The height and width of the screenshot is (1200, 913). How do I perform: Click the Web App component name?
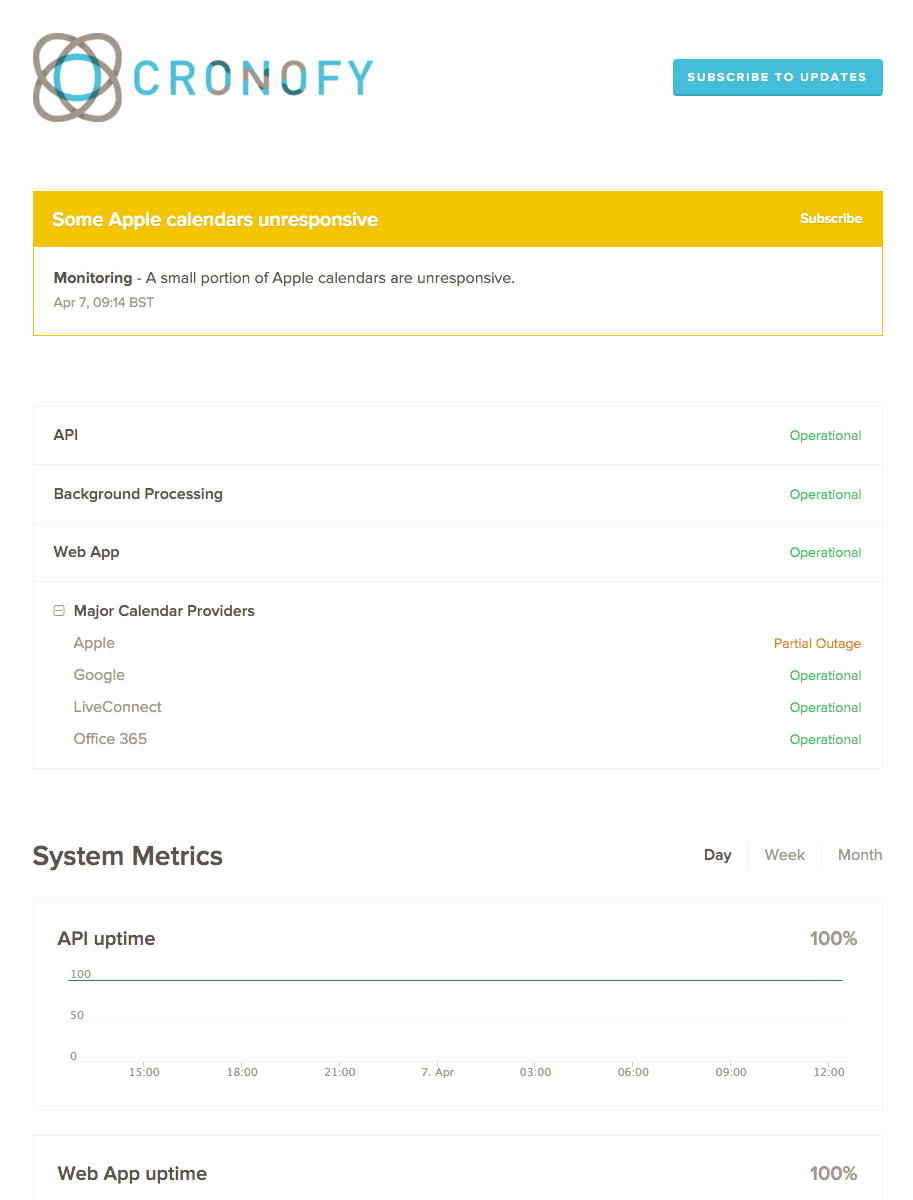(x=86, y=552)
